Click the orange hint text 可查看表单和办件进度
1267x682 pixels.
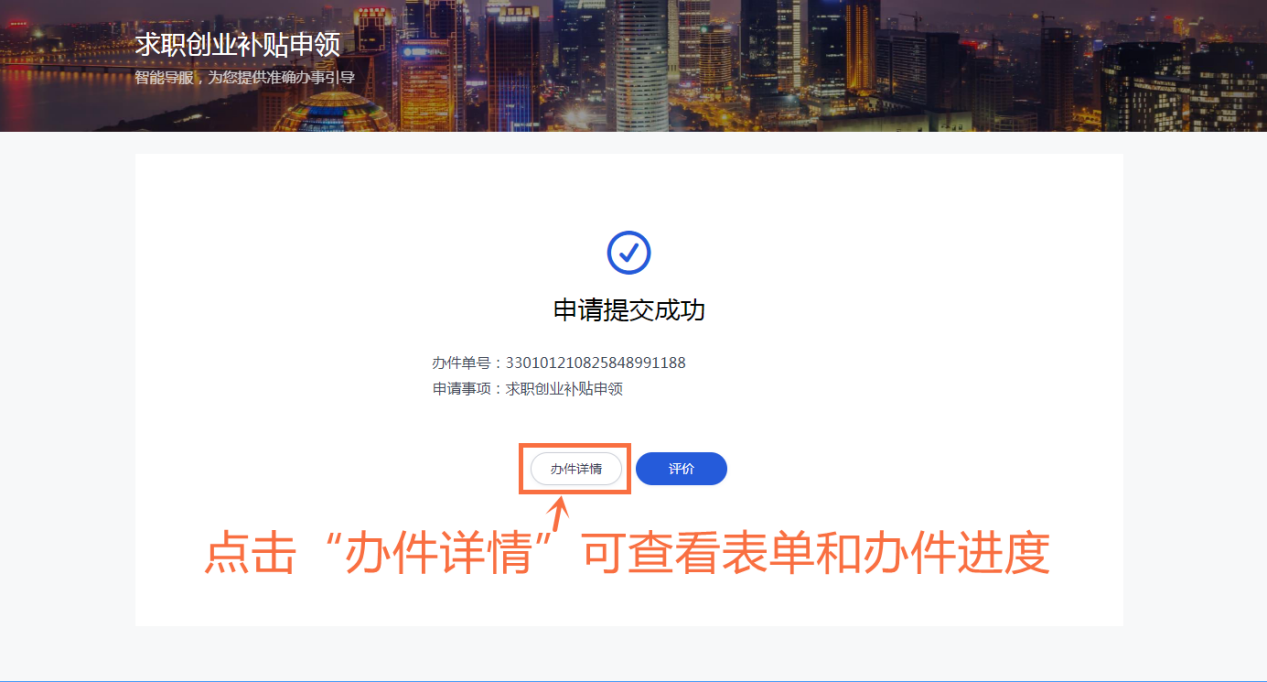coord(816,553)
